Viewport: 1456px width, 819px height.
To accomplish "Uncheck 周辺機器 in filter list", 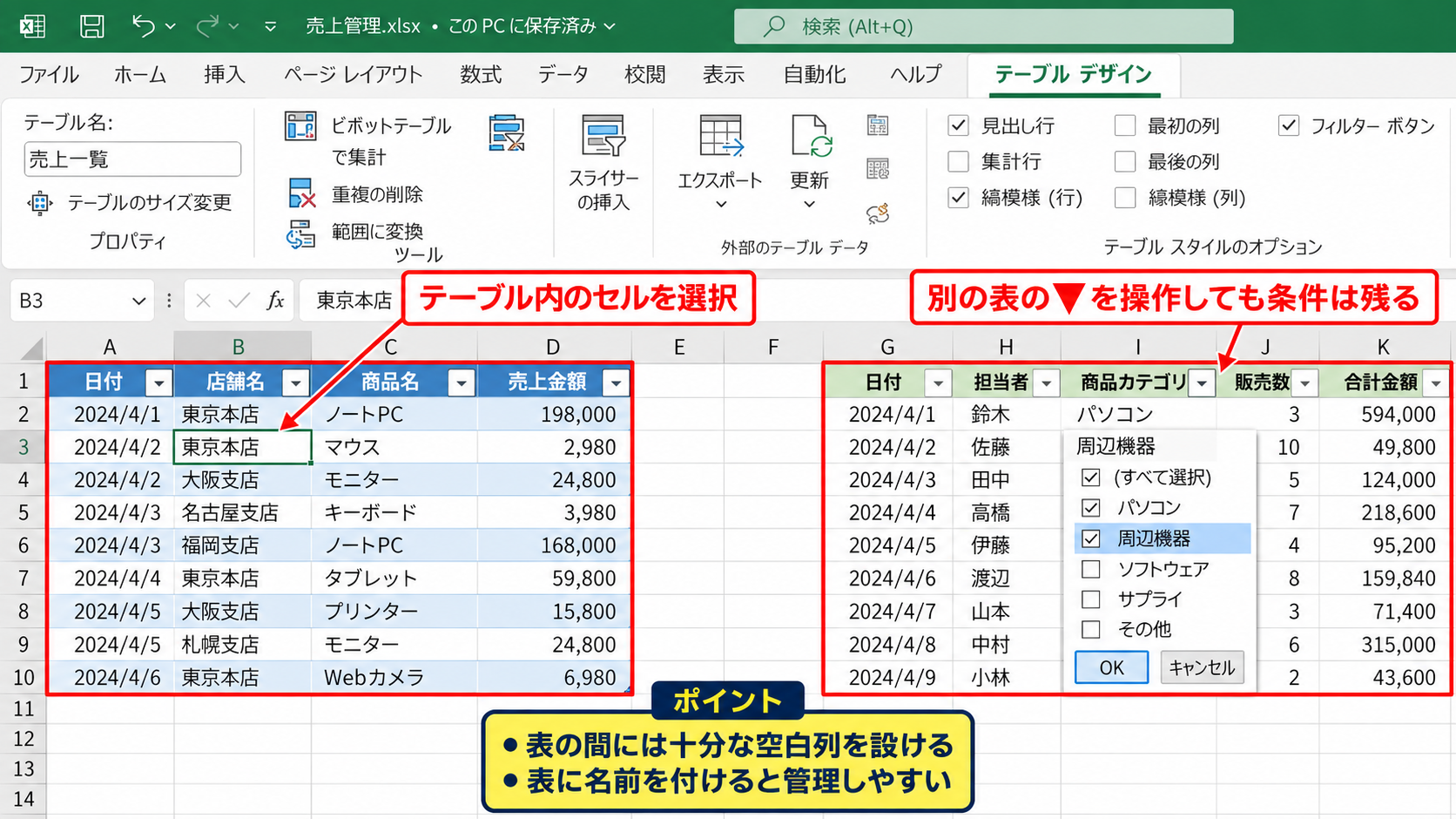I will (x=1091, y=538).
